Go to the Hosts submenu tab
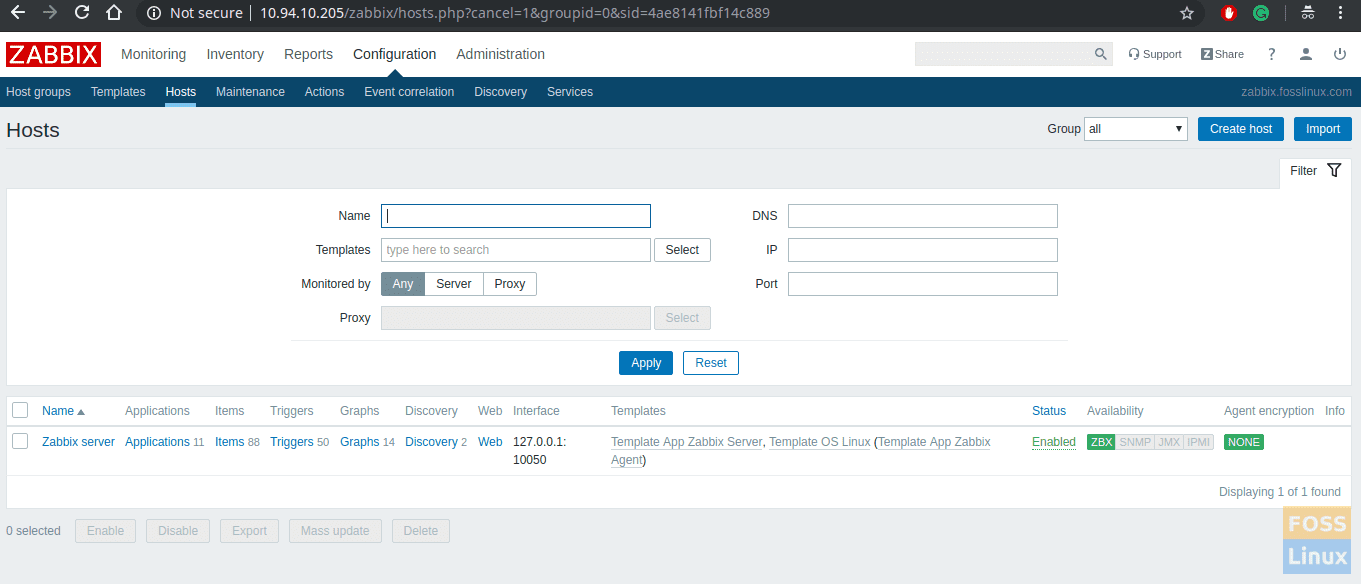The height and width of the screenshot is (584, 1361). tap(181, 92)
